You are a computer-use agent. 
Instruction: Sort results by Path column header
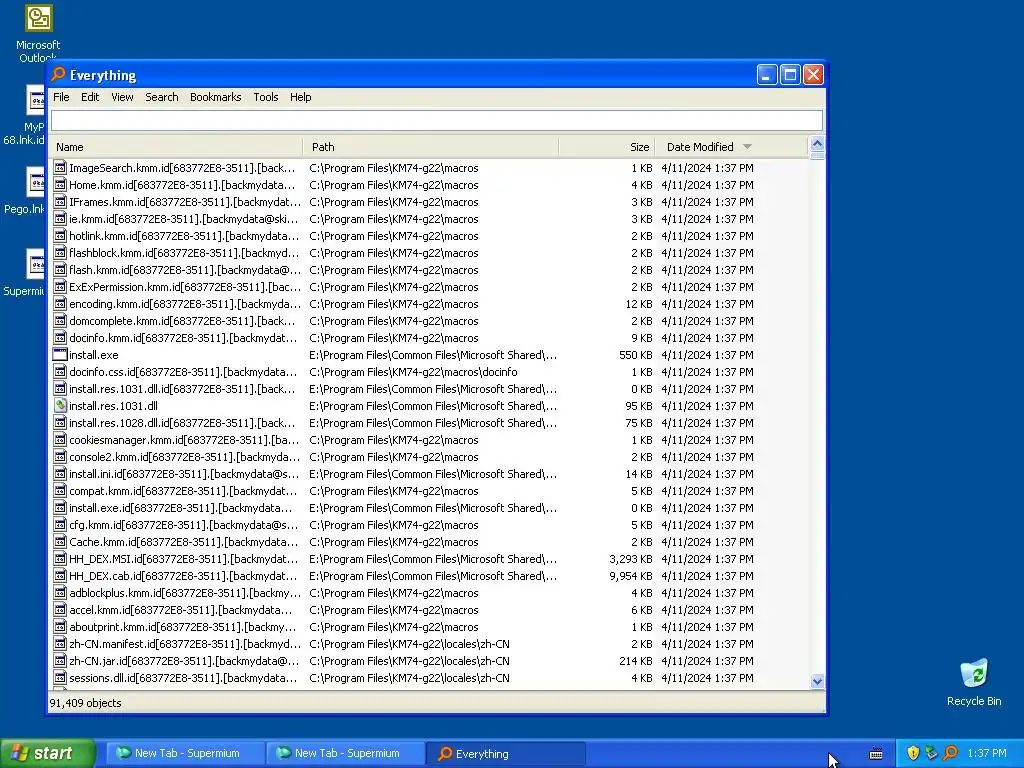tap(431, 147)
